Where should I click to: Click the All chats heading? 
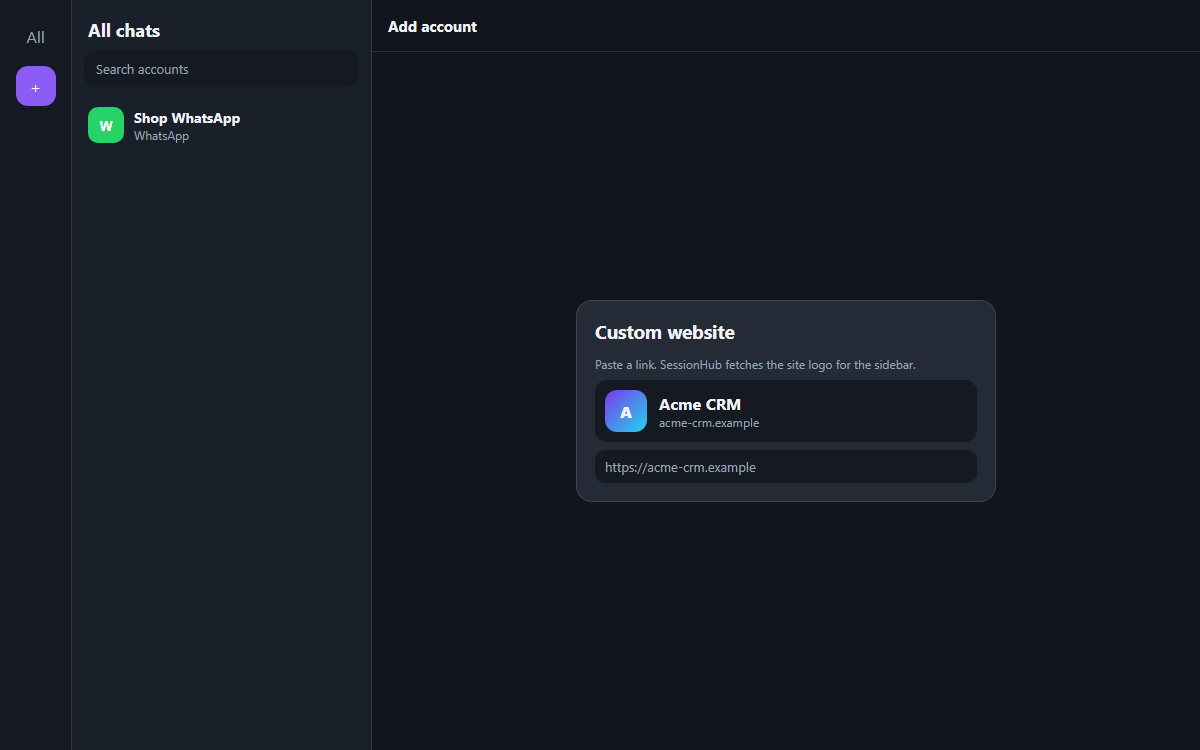[x=124, y=31]
